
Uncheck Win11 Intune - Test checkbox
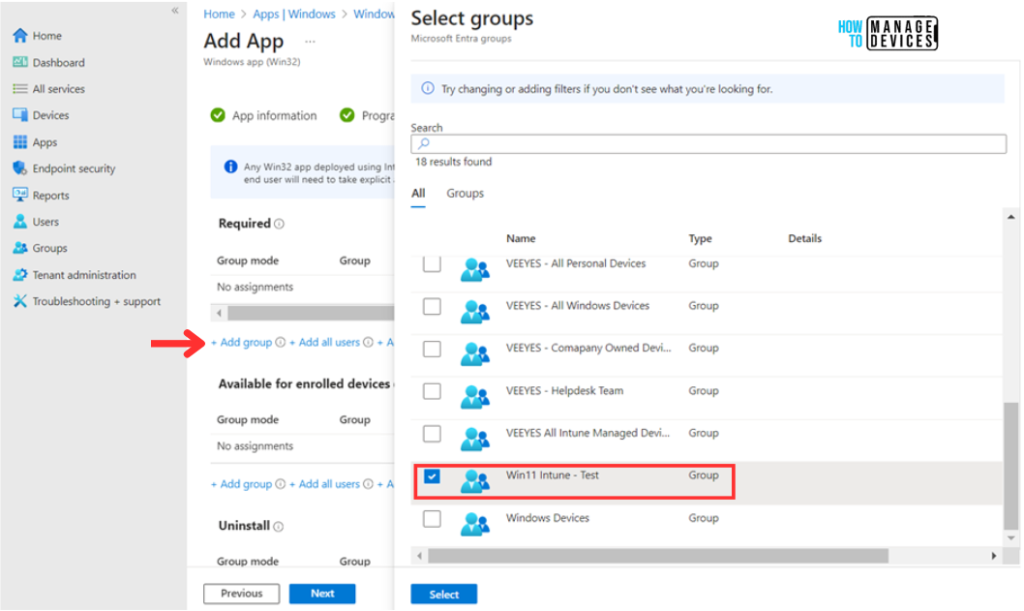(x=432, y=476)
